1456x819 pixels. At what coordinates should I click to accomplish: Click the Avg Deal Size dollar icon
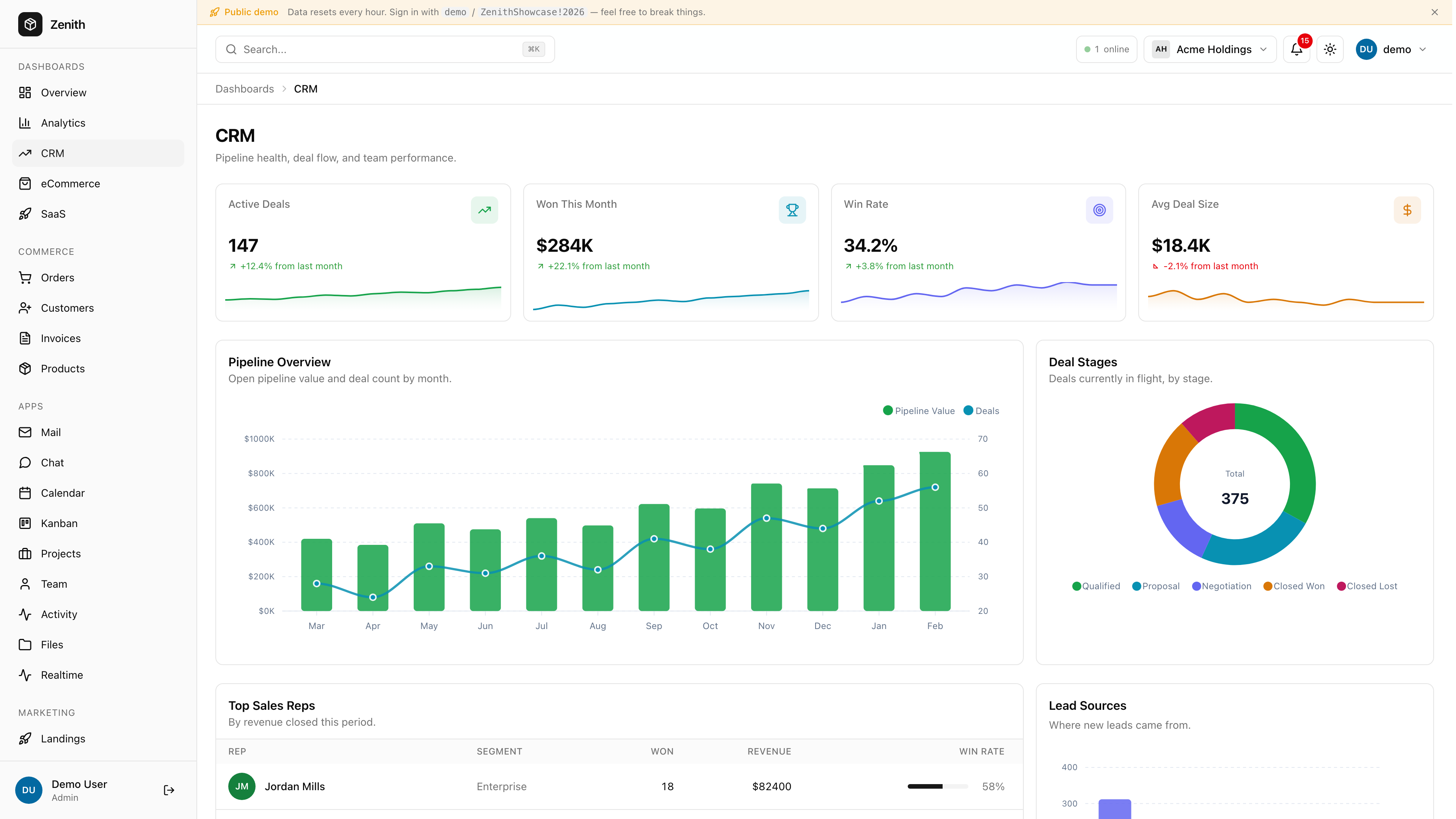tap(1407, 210)
